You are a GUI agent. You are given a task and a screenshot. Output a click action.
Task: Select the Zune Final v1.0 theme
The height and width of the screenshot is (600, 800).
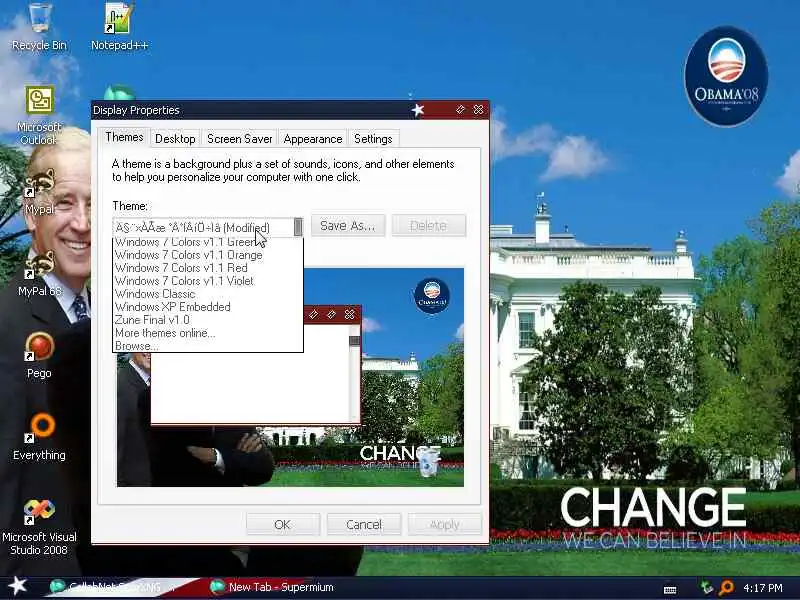208,320
